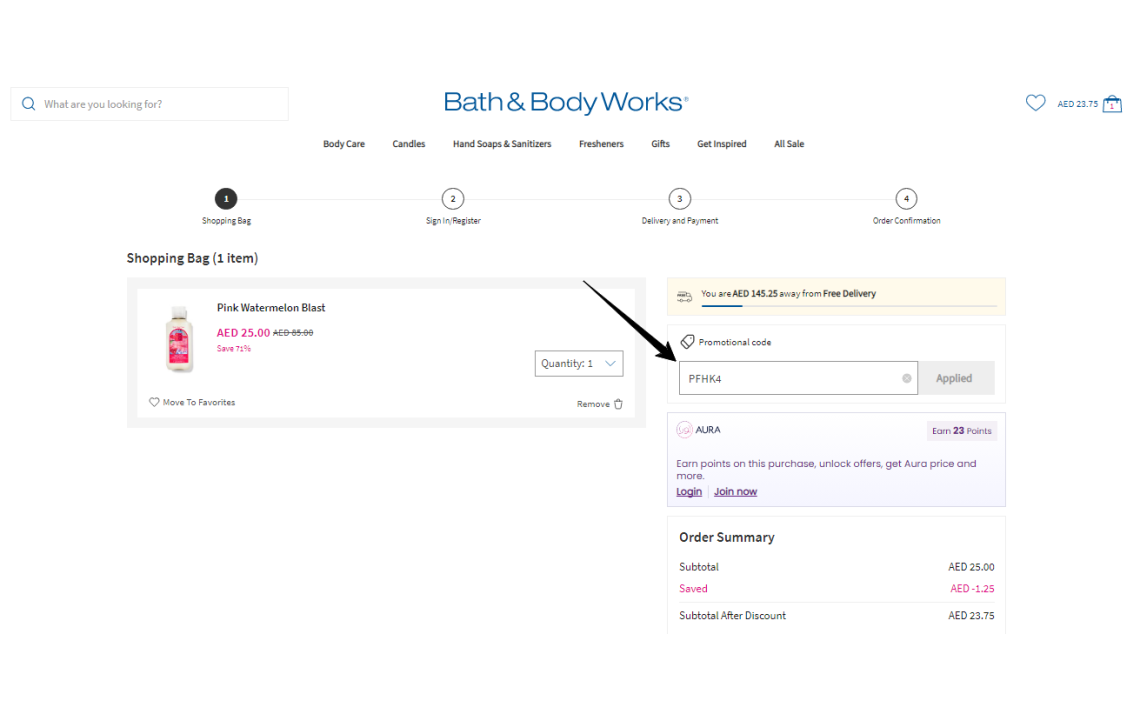
Task: Open the Get Inspired menu
Action: [721, 144]
